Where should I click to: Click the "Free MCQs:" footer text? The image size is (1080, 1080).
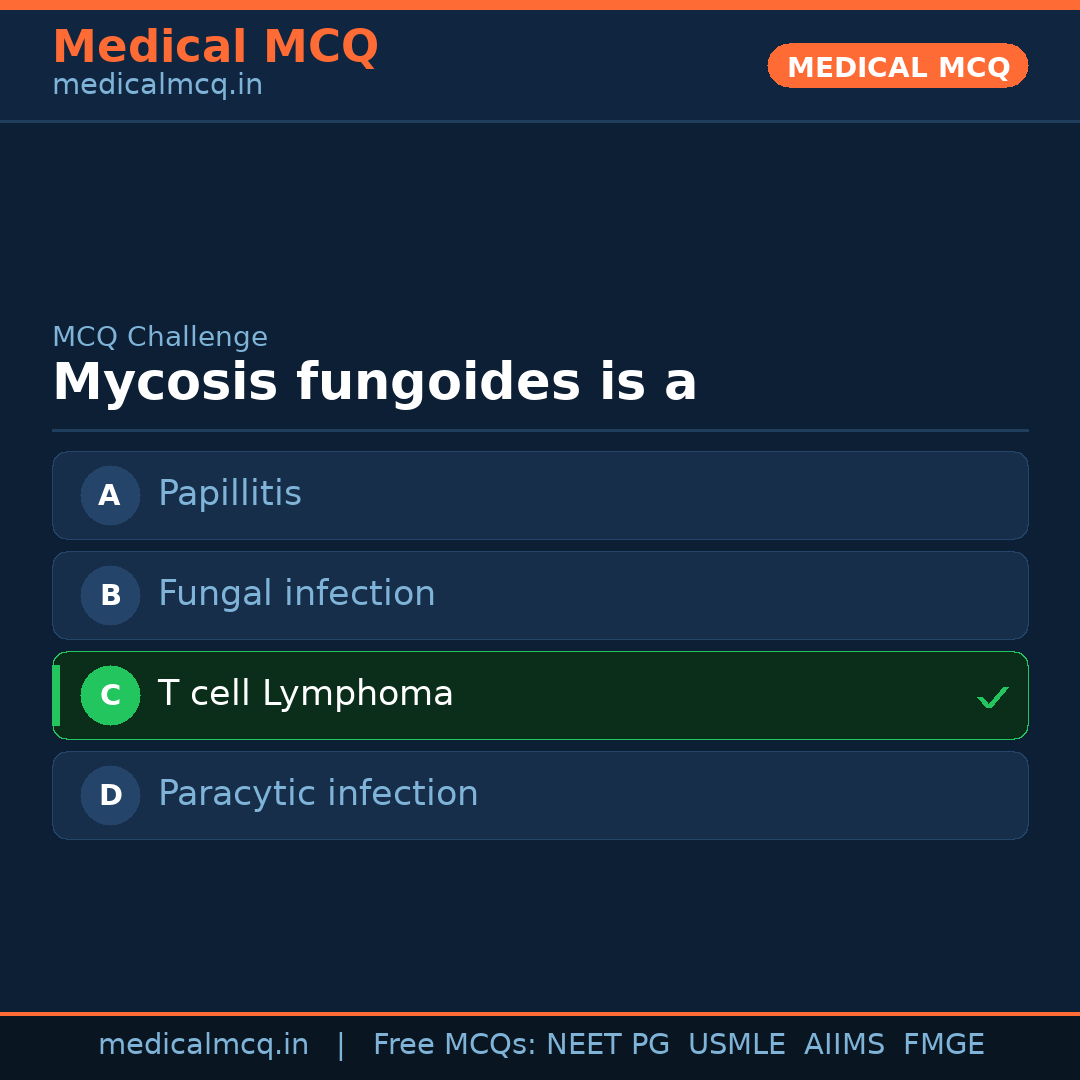455,1045
